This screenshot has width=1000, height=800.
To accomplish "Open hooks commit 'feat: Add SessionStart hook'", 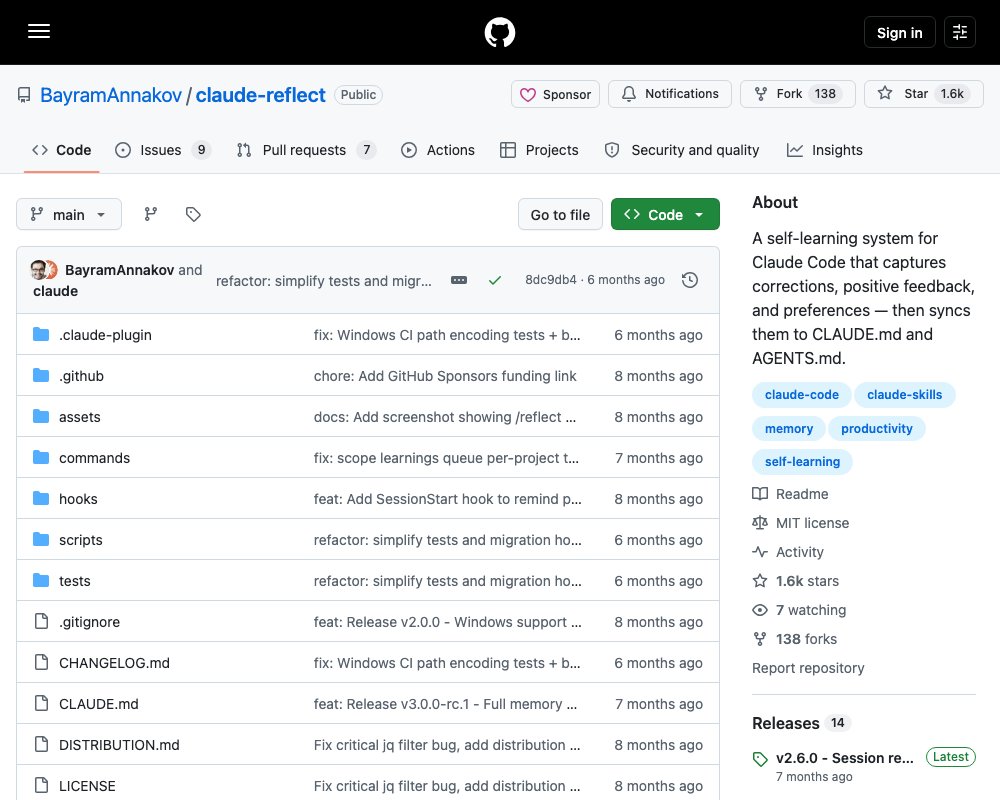I will [447, 499].
